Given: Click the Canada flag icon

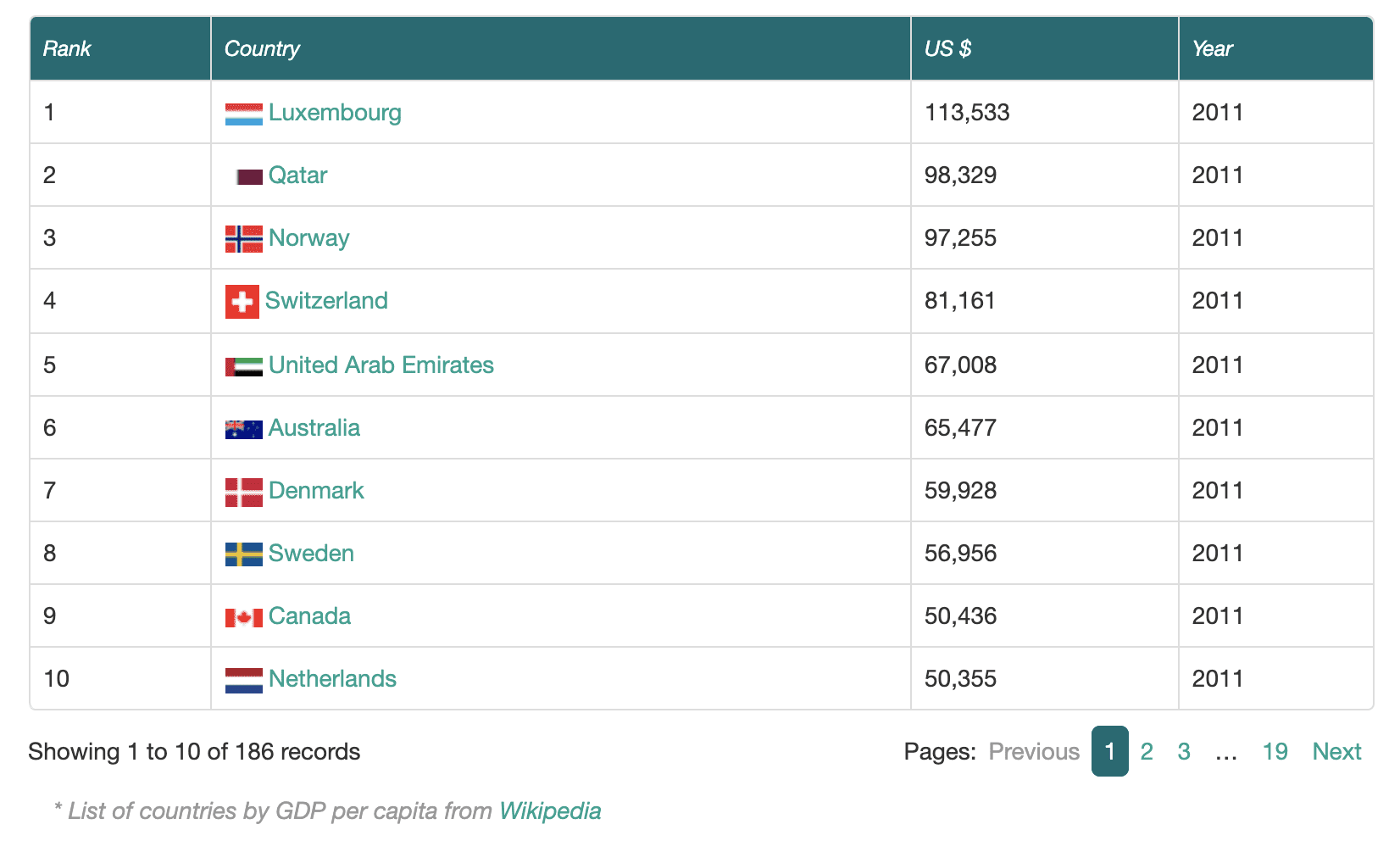Looking at the screenshot, I should click(x=242, y=615).
